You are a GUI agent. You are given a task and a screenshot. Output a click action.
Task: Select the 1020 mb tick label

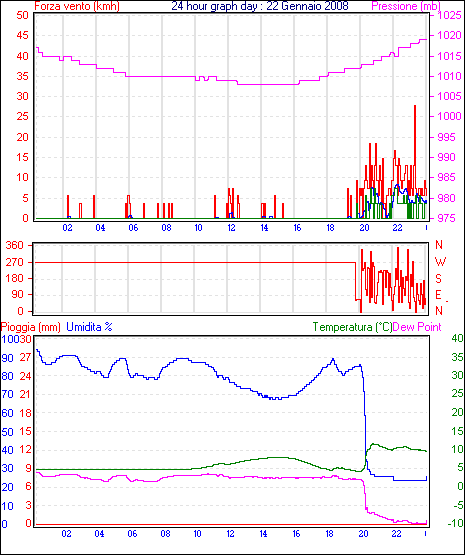coord(449,35)
